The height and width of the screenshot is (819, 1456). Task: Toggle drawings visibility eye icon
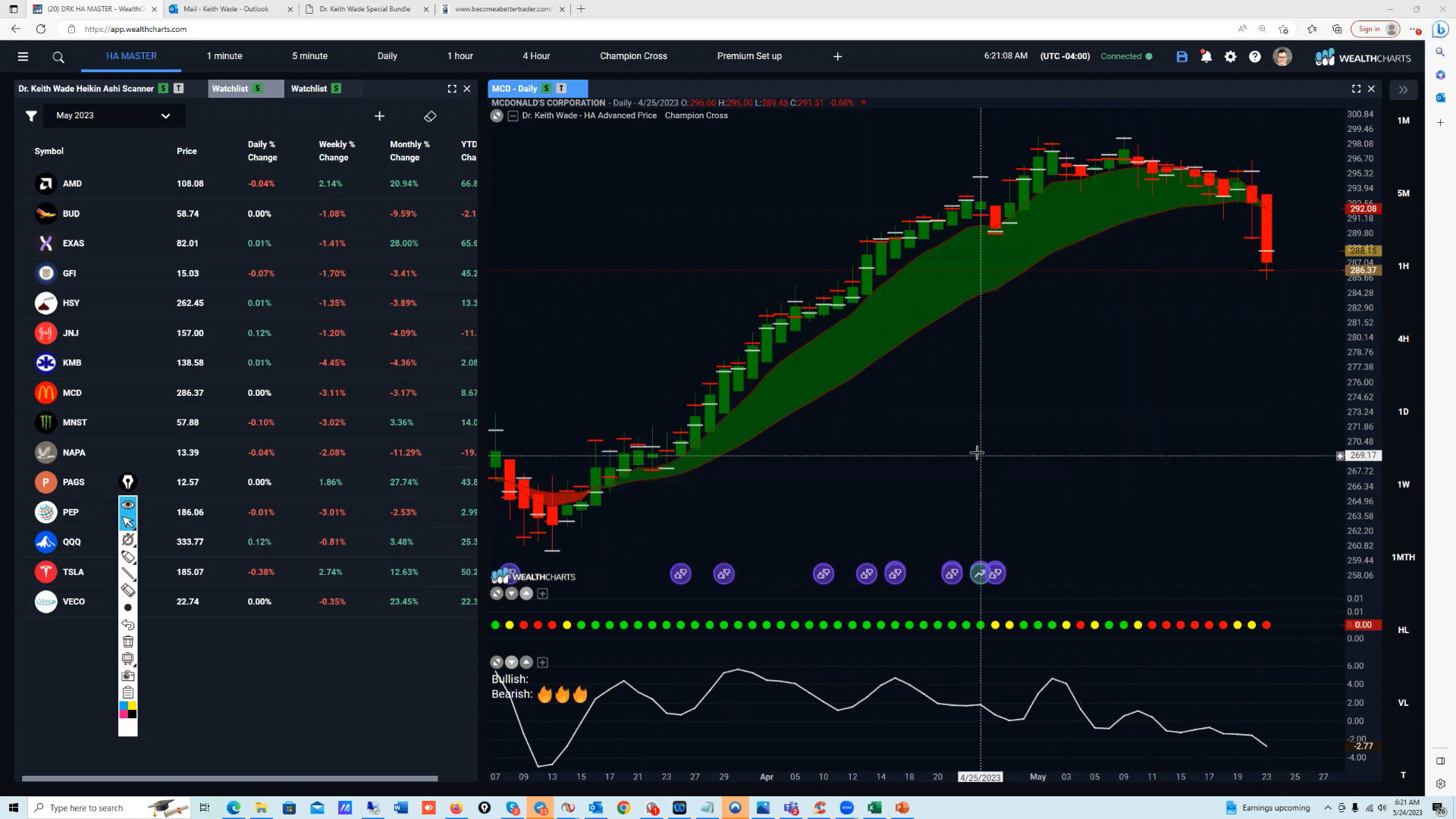click(127, 504)
